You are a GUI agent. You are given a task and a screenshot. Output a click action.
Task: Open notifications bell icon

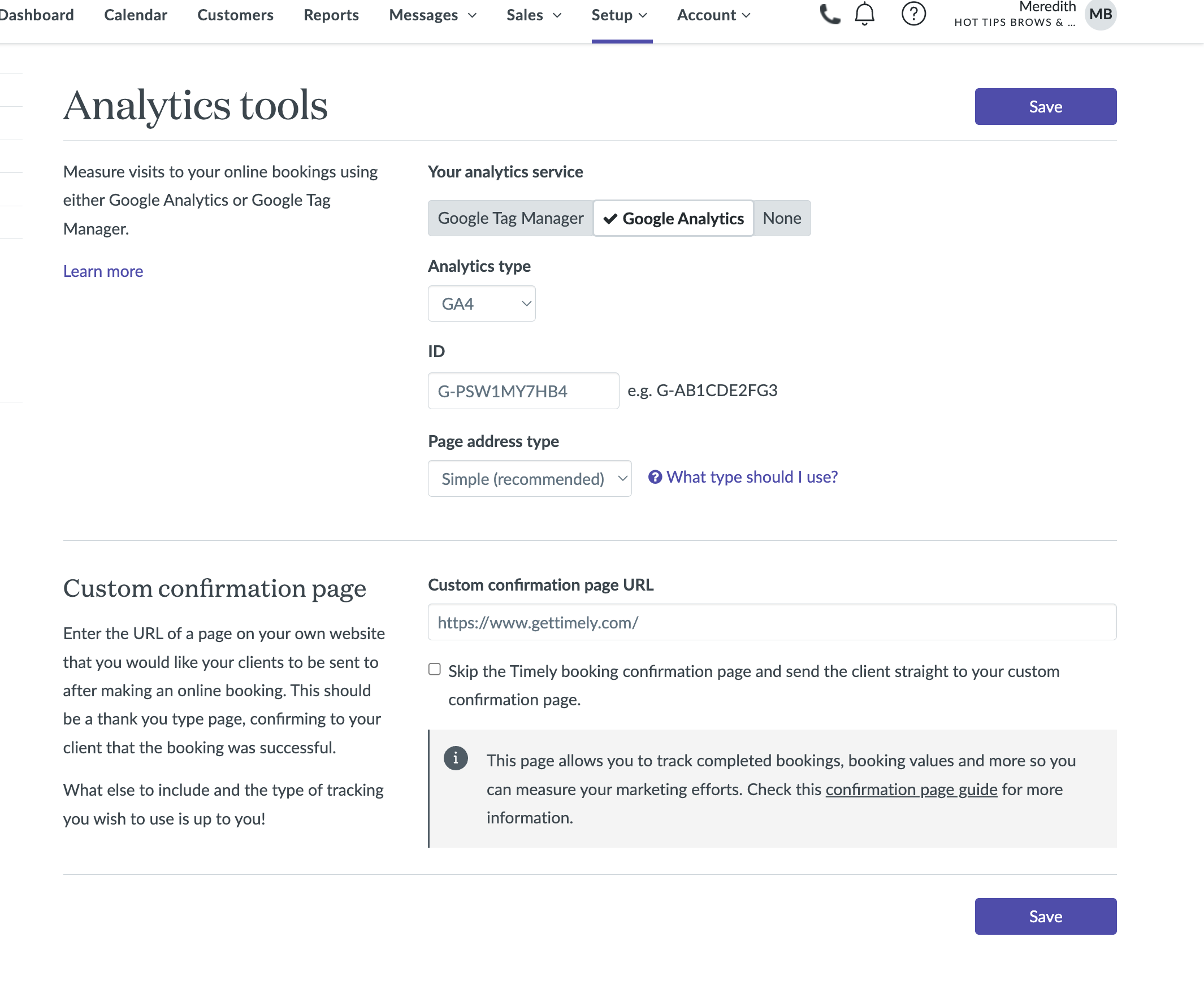[x=864, y=14]
